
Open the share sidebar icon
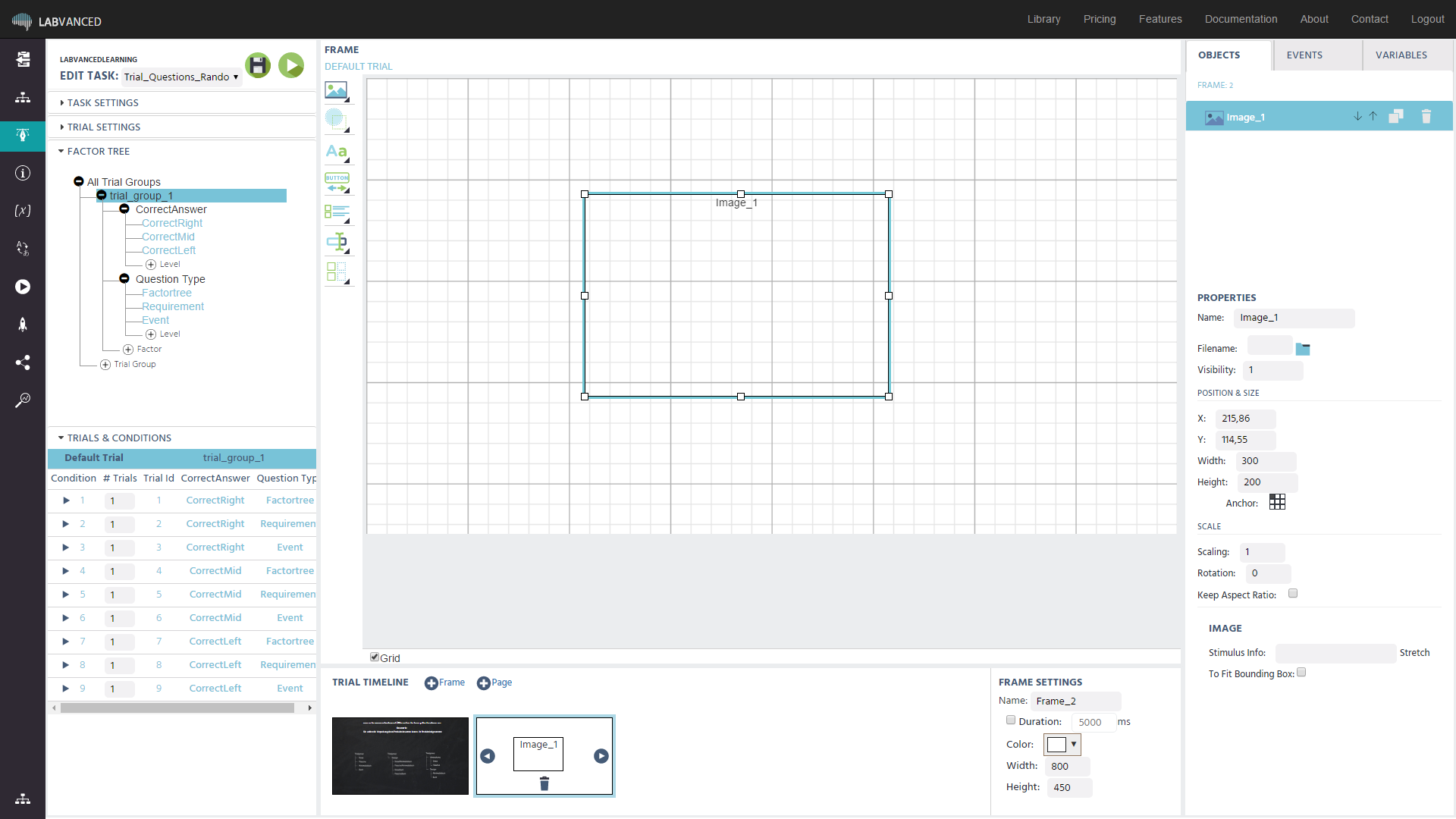point(23,362)
